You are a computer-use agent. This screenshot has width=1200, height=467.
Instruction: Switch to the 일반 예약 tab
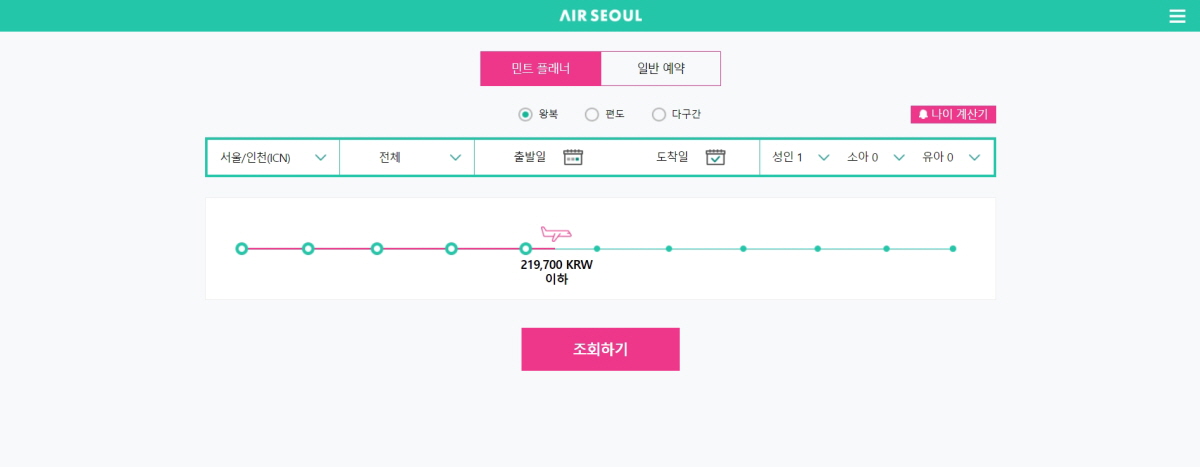pos(661,68)
